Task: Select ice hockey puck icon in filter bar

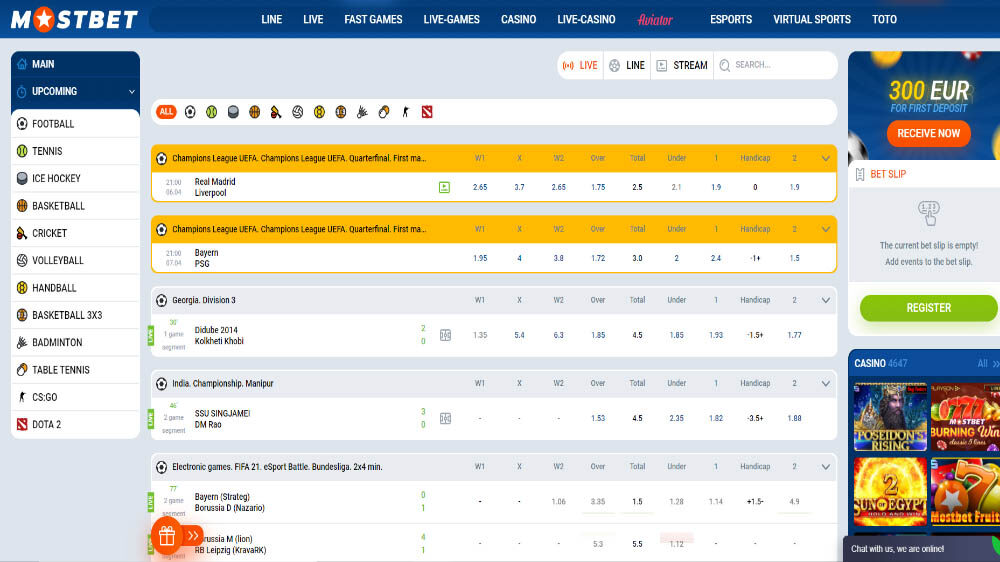Action: pyautogui.click(x=233, y=112)
